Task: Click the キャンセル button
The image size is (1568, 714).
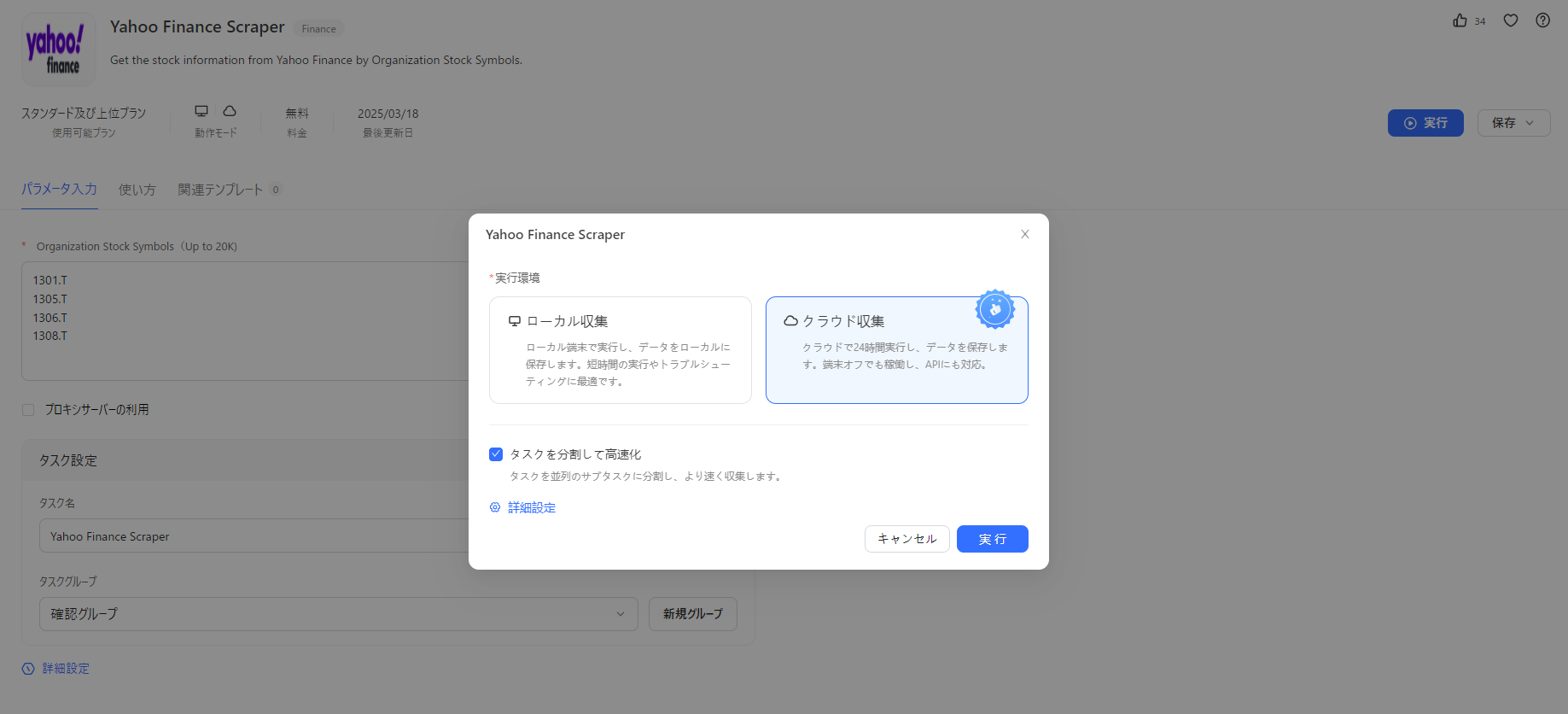Action: point(907,539)
